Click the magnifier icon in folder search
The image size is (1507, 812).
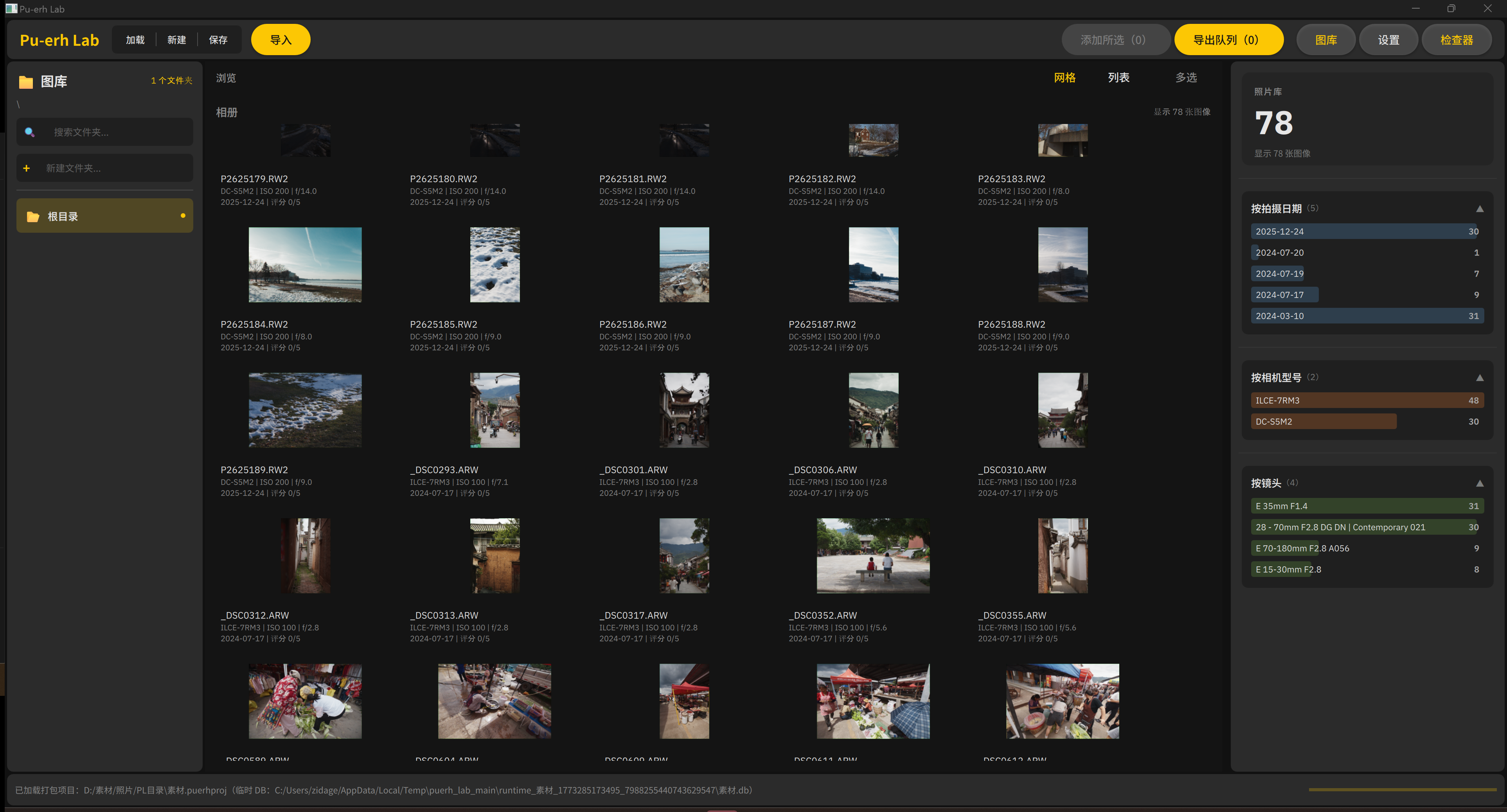(x=29, y=132)
